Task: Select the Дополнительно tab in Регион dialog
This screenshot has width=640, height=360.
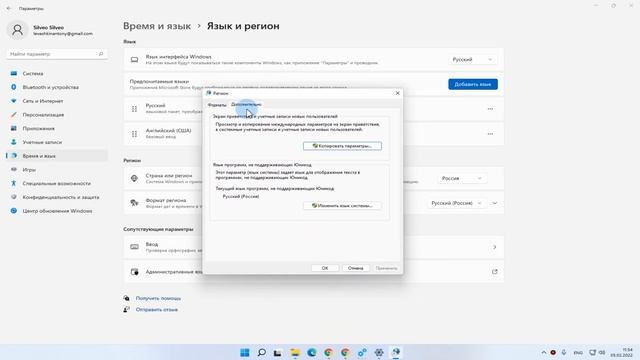Action: coord(246,104)
